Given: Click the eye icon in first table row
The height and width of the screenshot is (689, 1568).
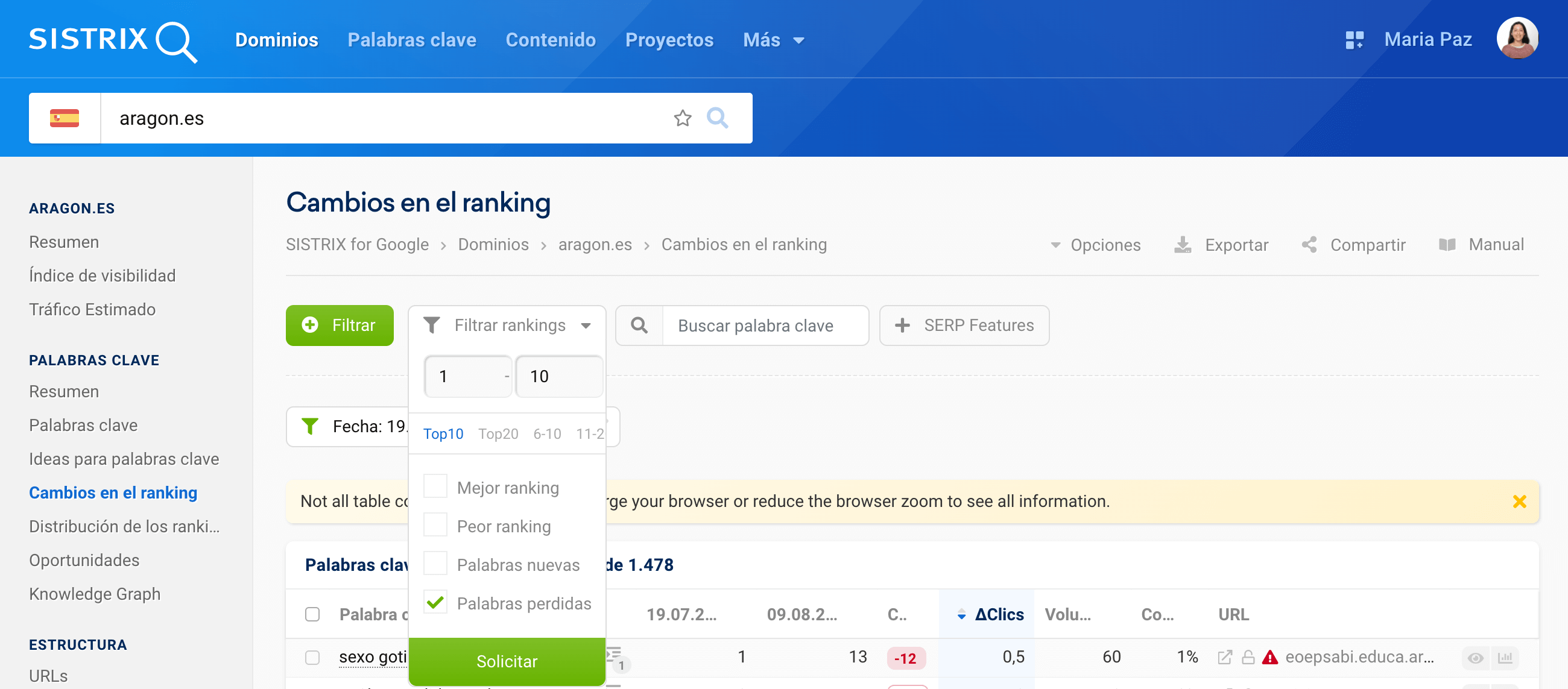Looking at the screenshot, I should pyautogui.click(x=1475, y=658).
